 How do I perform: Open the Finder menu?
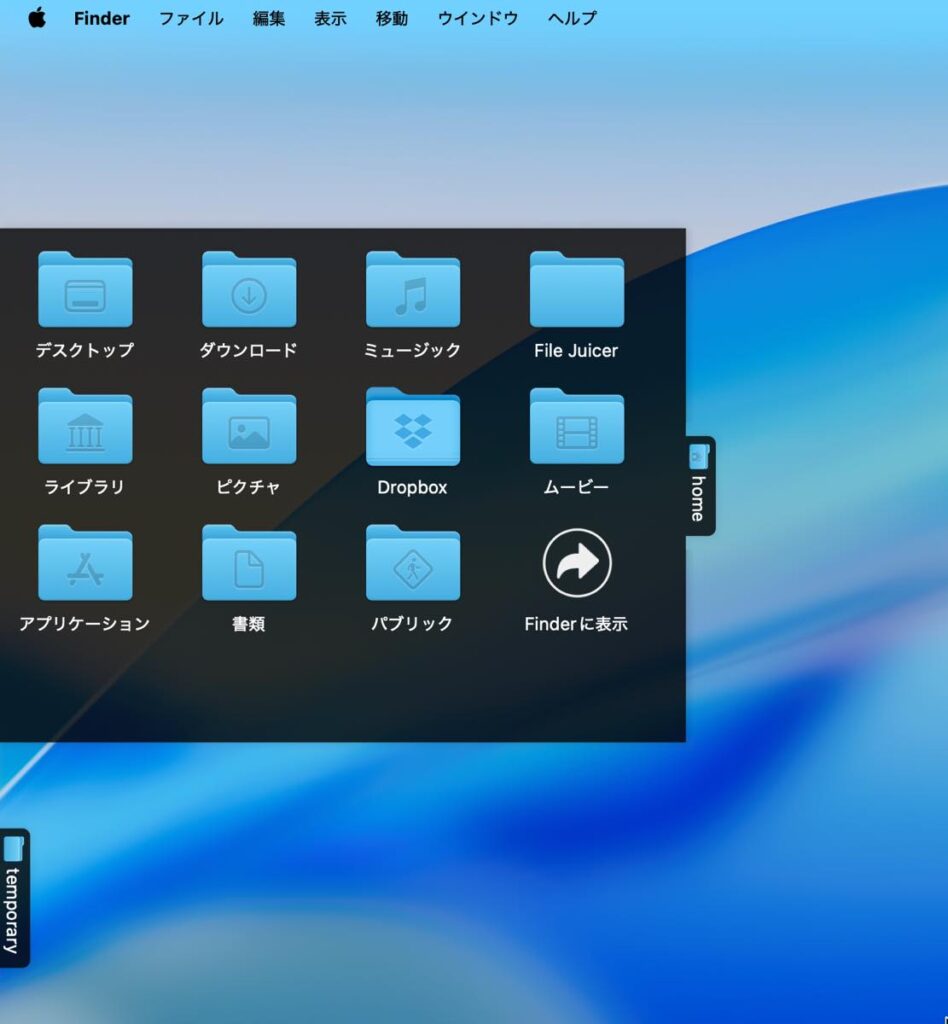[x=101, y=18]
